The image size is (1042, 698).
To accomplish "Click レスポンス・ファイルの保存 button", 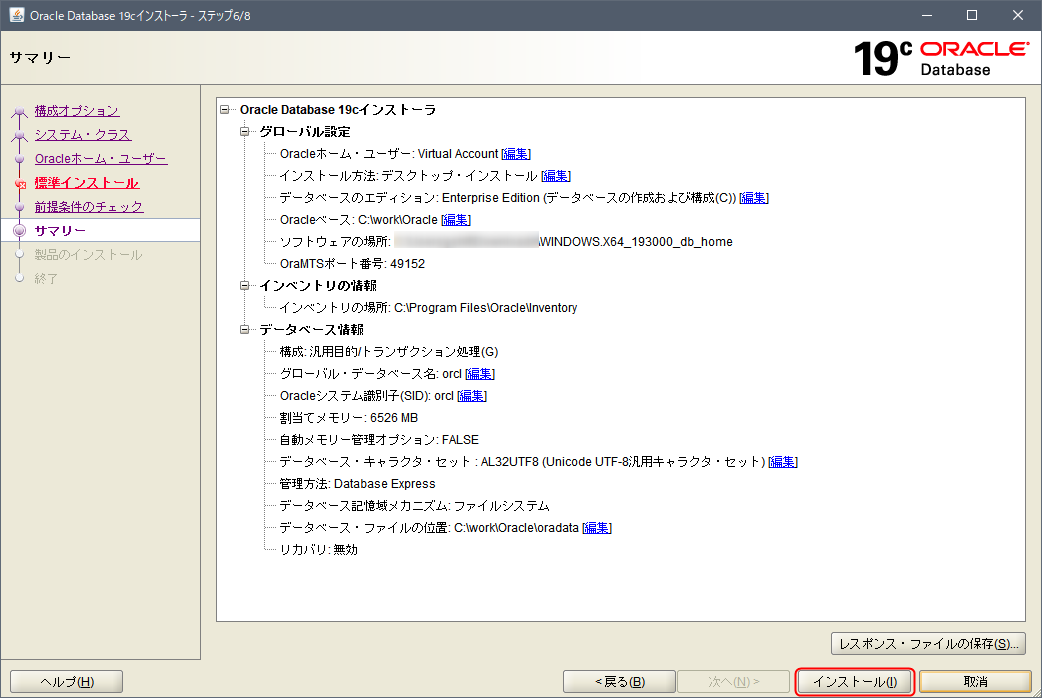I will coord(929,643).
